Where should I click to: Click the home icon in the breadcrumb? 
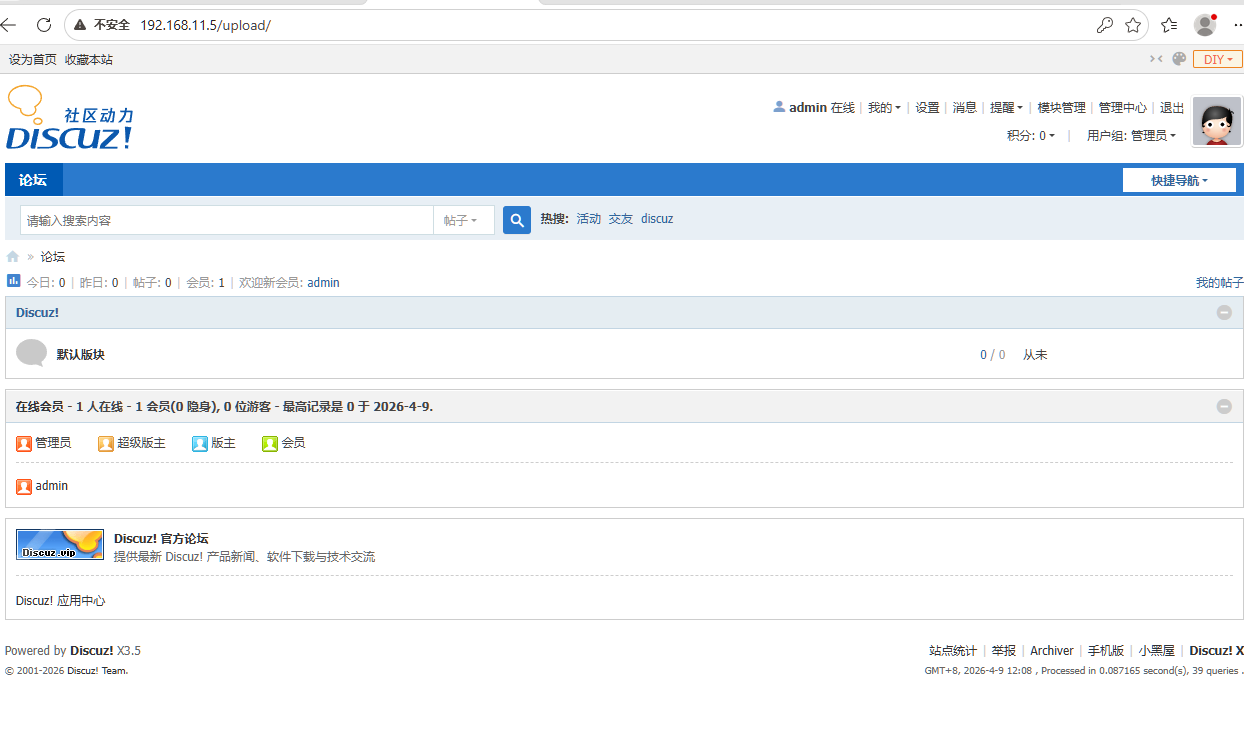13,257
